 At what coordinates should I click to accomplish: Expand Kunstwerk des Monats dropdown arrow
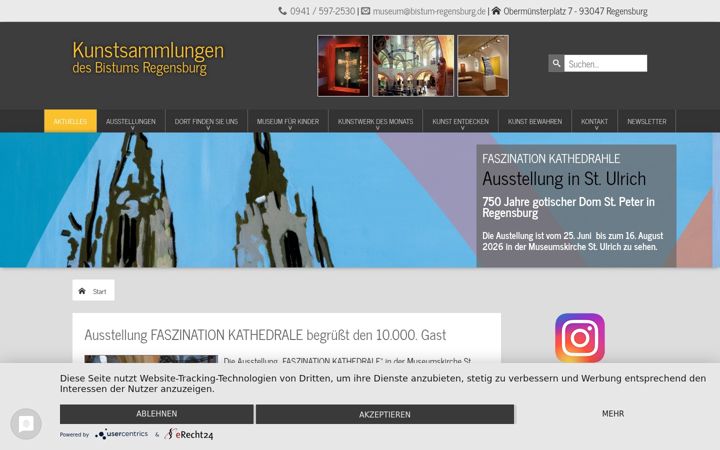(377, 129)
